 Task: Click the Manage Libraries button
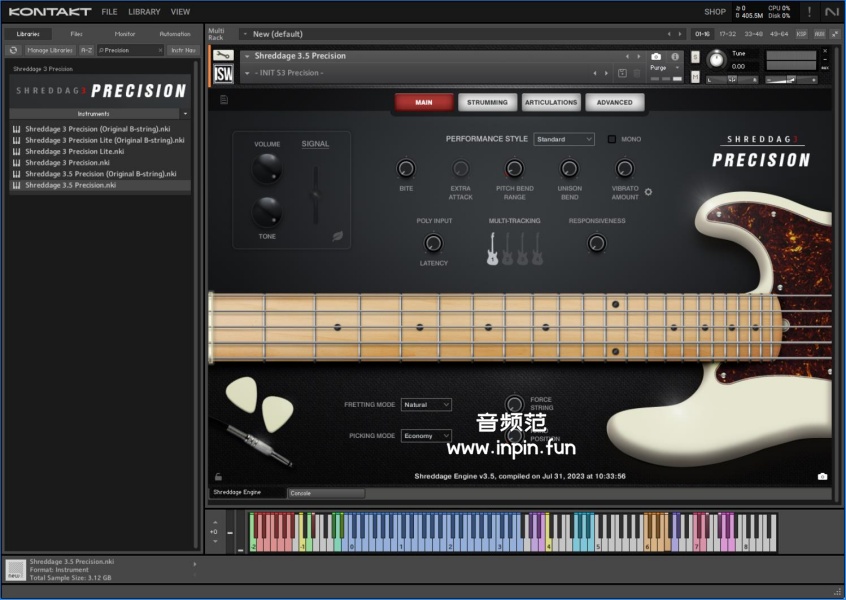pyautogui.click(x=49, y=50)
